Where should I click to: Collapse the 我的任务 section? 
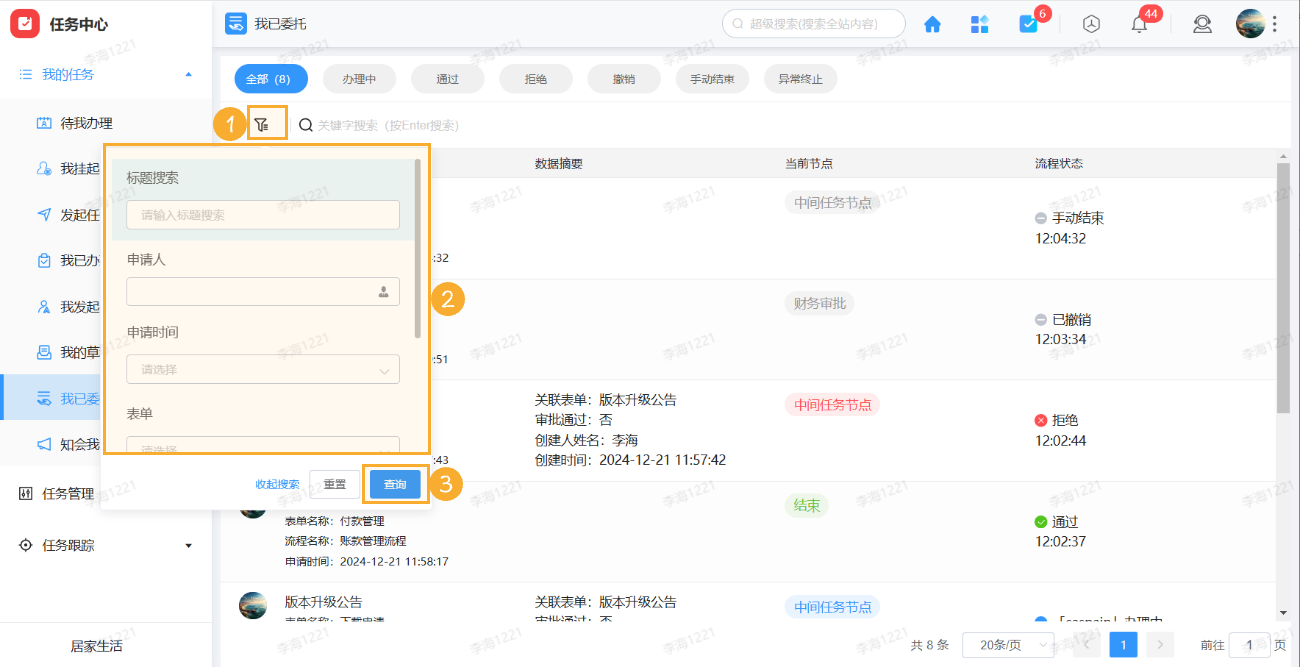tap(186, 73)
